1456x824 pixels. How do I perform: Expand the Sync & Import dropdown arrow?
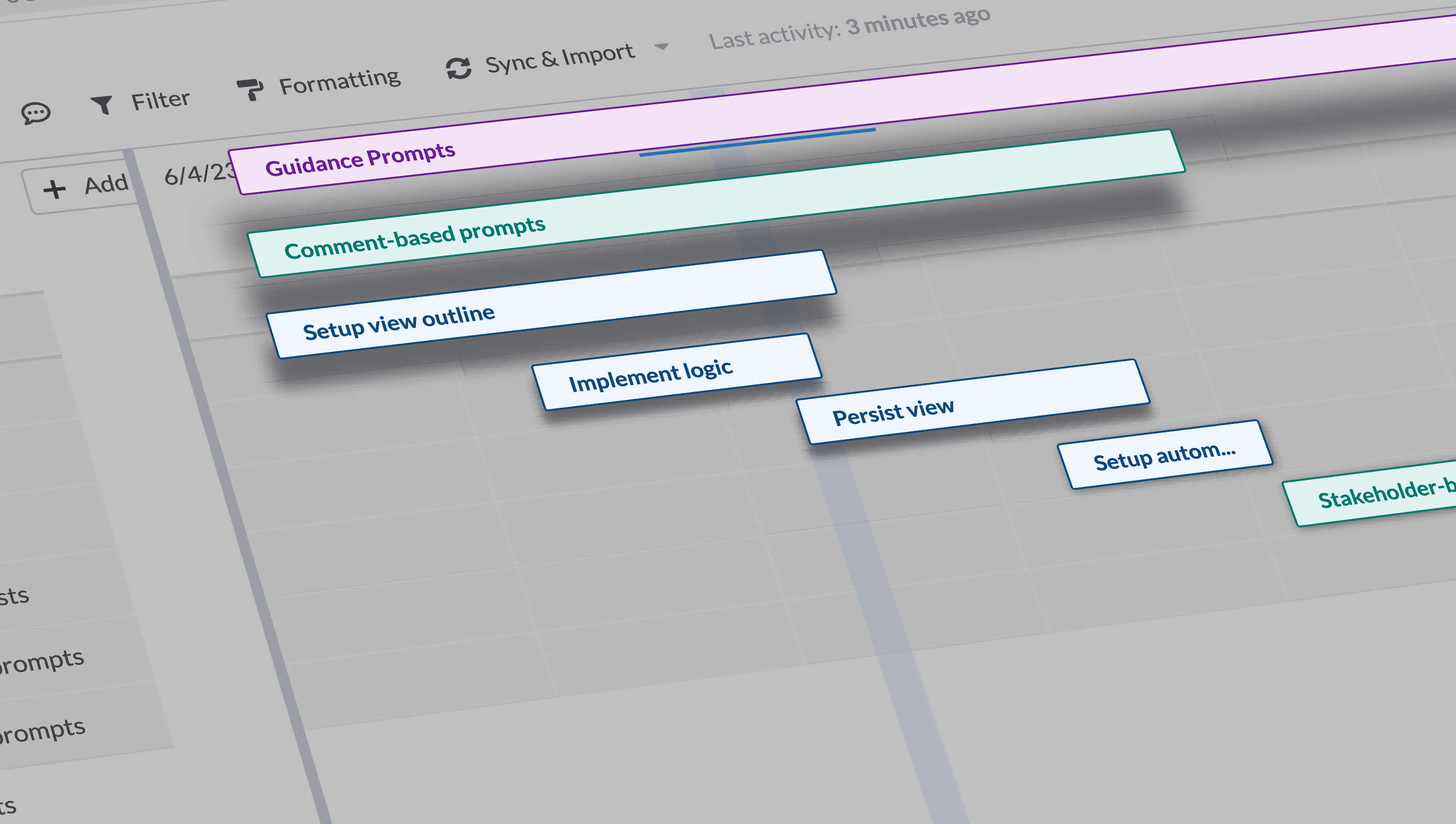[x=661, y=47]
